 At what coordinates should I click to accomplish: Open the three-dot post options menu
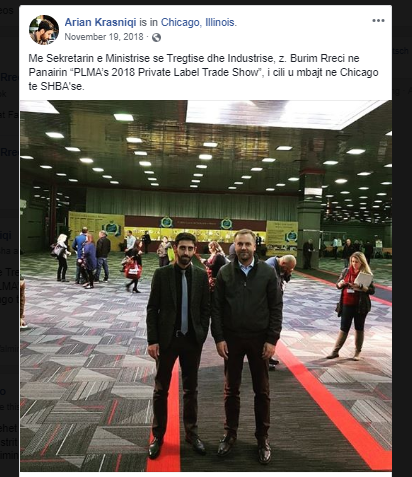[x=378, y=21]
